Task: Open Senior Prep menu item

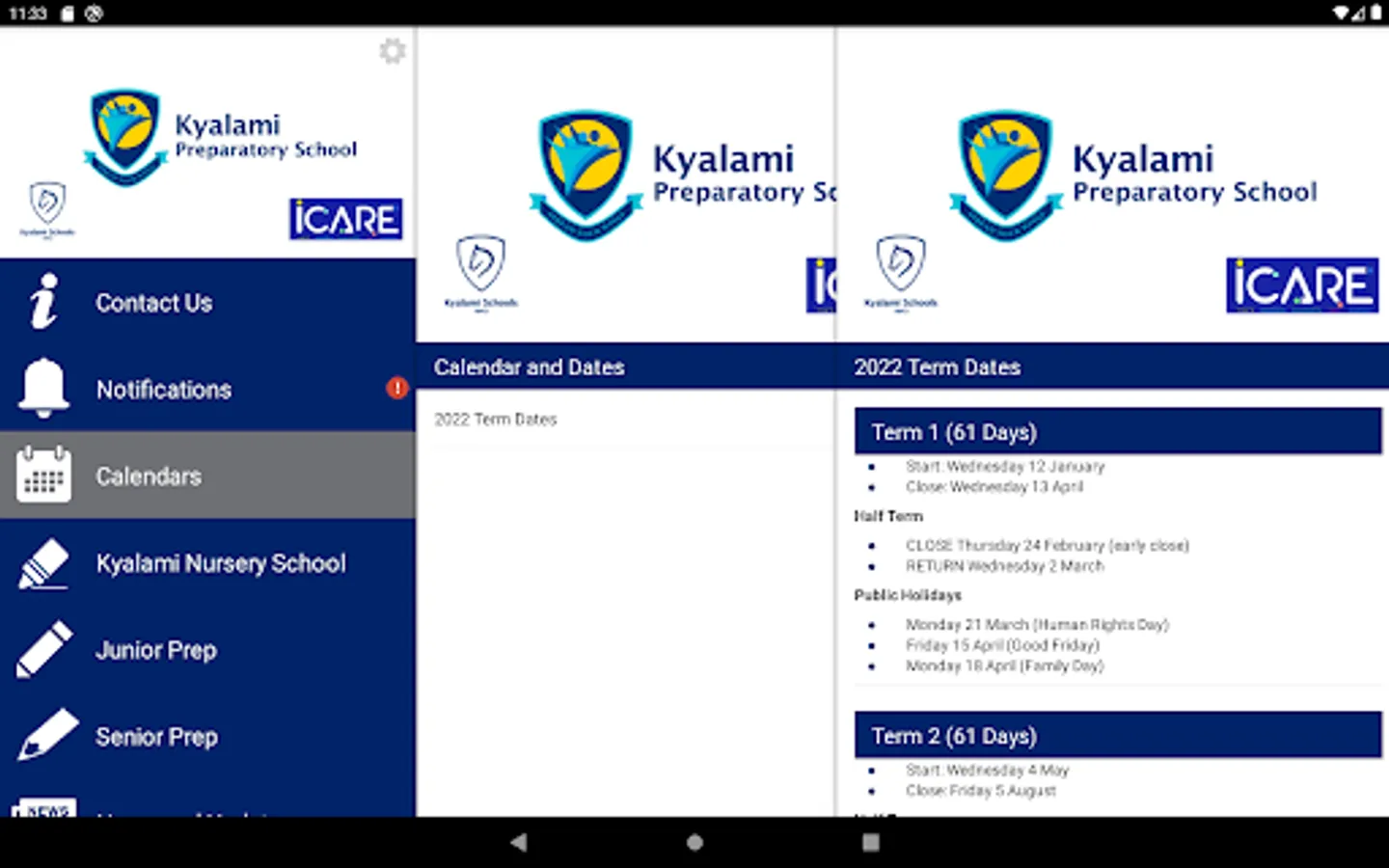Action: click(x=207, y=736)
